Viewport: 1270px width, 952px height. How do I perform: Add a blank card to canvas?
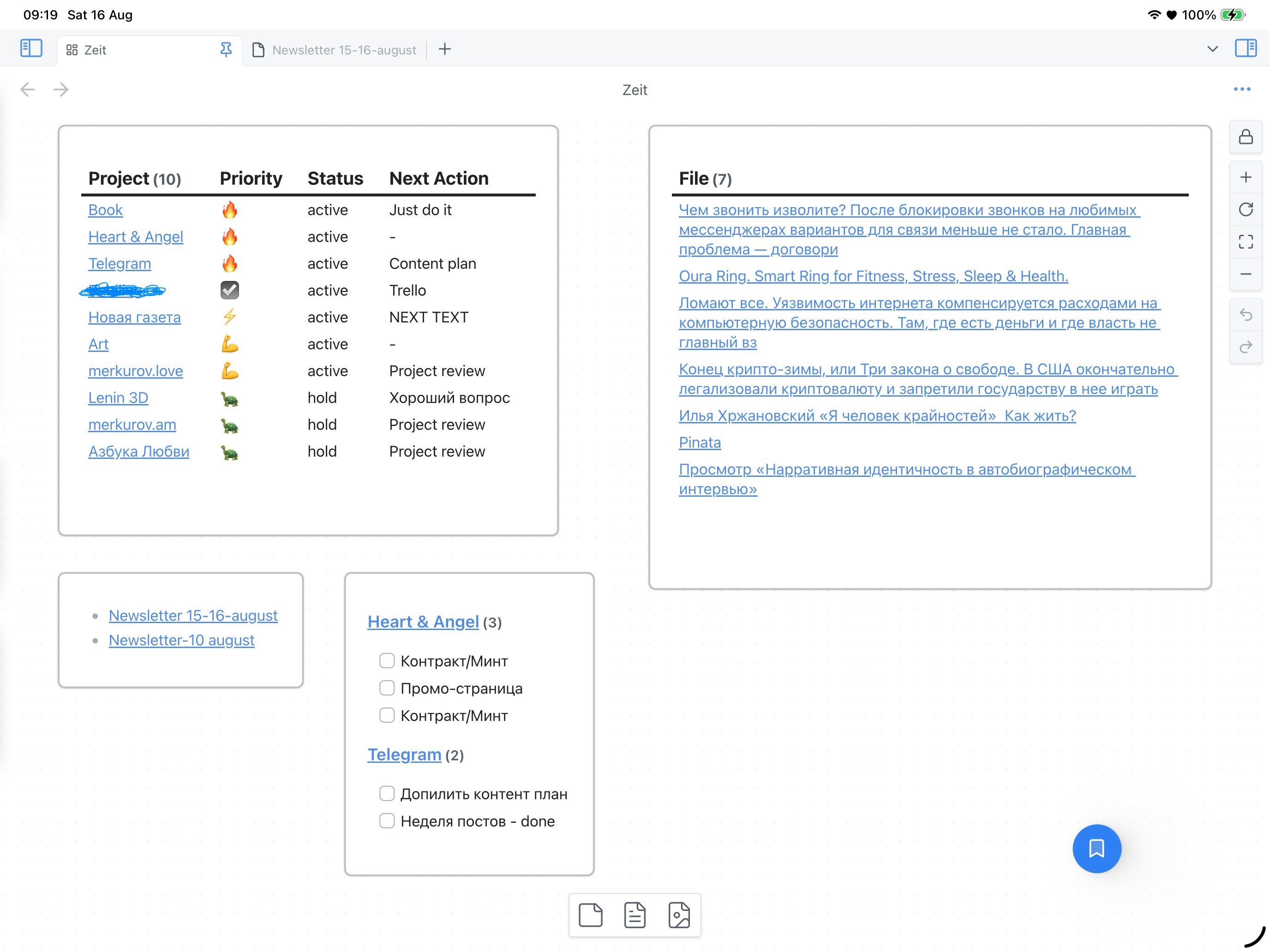pos(590,915)
